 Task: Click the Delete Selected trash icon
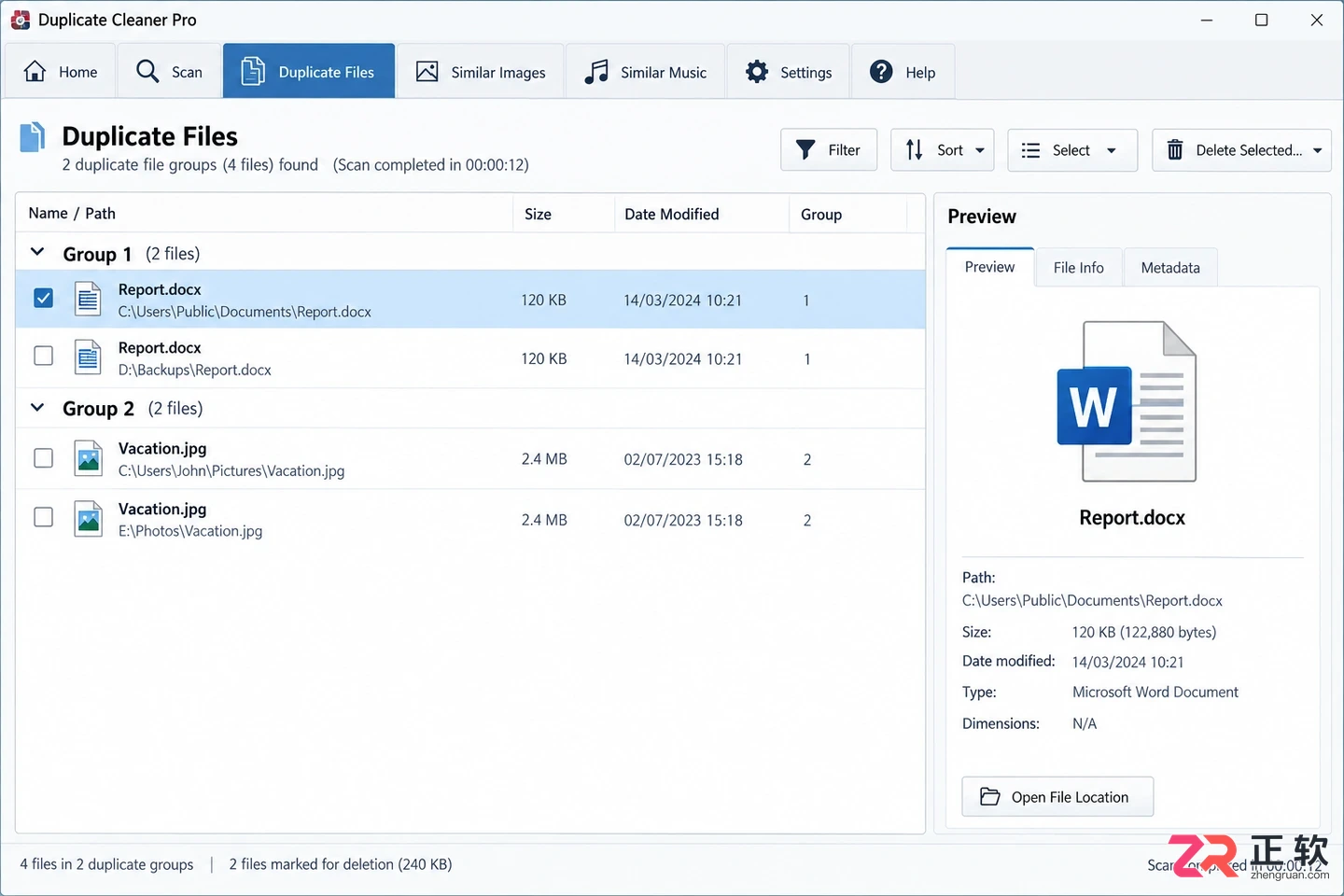[1175, 149]
